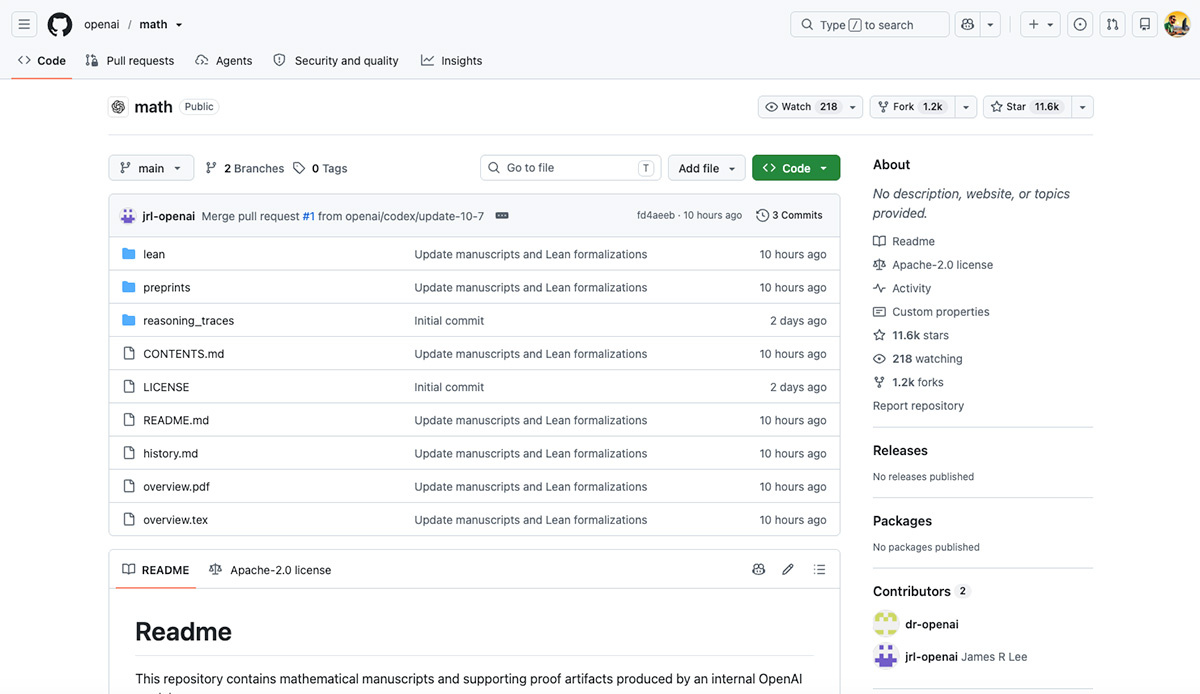Click the Go to file search field
Viewport: 1200px width, 694px height.
[571, 168]
